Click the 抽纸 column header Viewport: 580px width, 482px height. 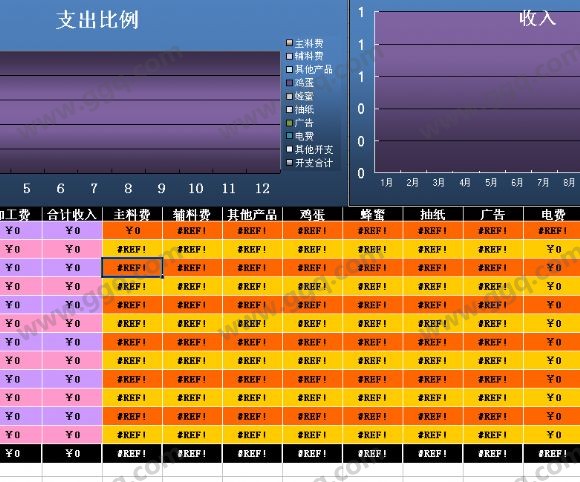433,215
